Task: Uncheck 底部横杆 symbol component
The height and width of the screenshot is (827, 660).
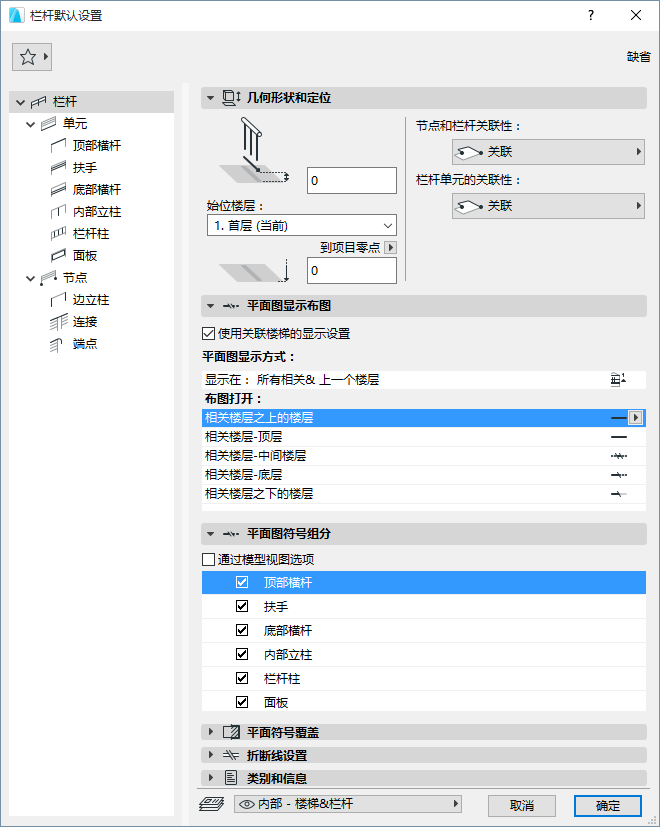Action: 242,630
